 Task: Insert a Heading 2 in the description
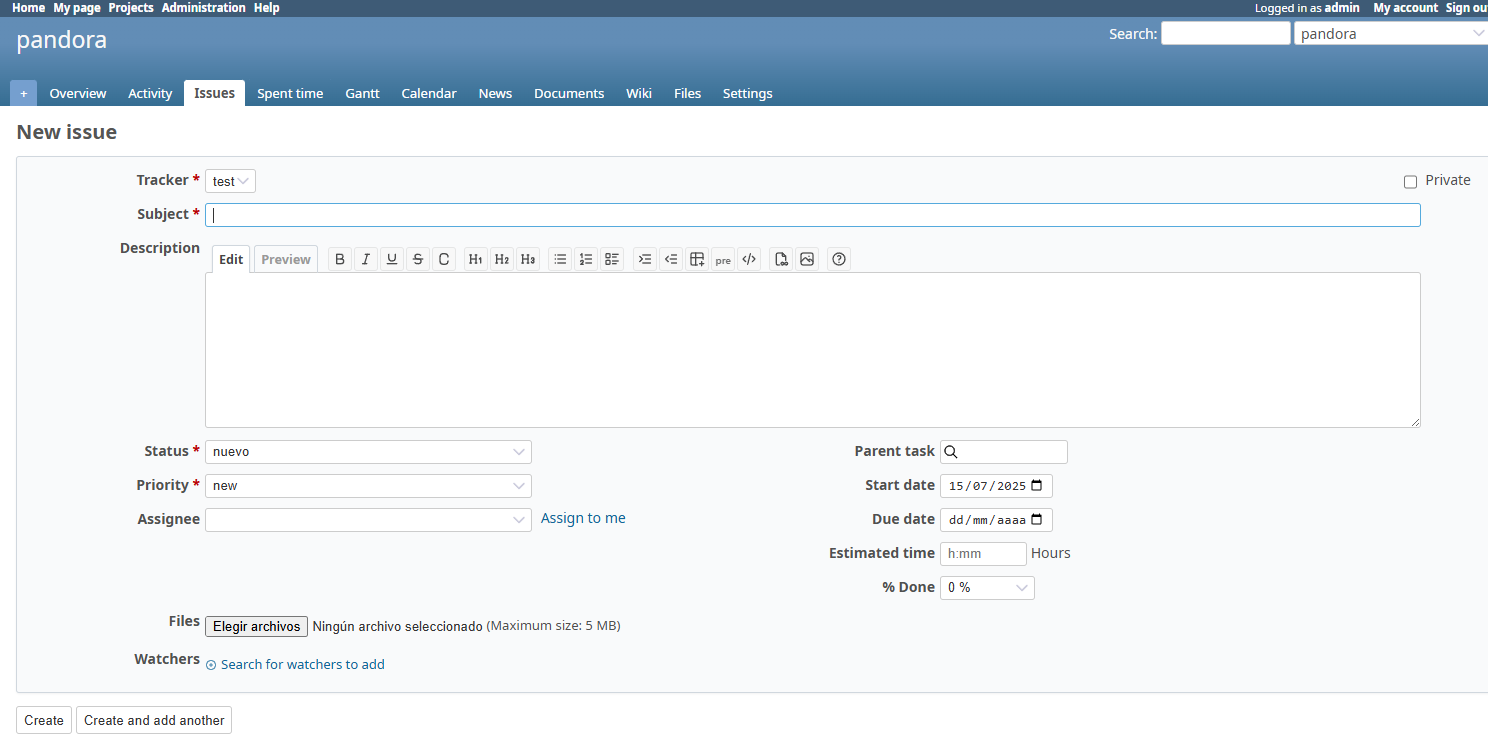click(502, 259)
